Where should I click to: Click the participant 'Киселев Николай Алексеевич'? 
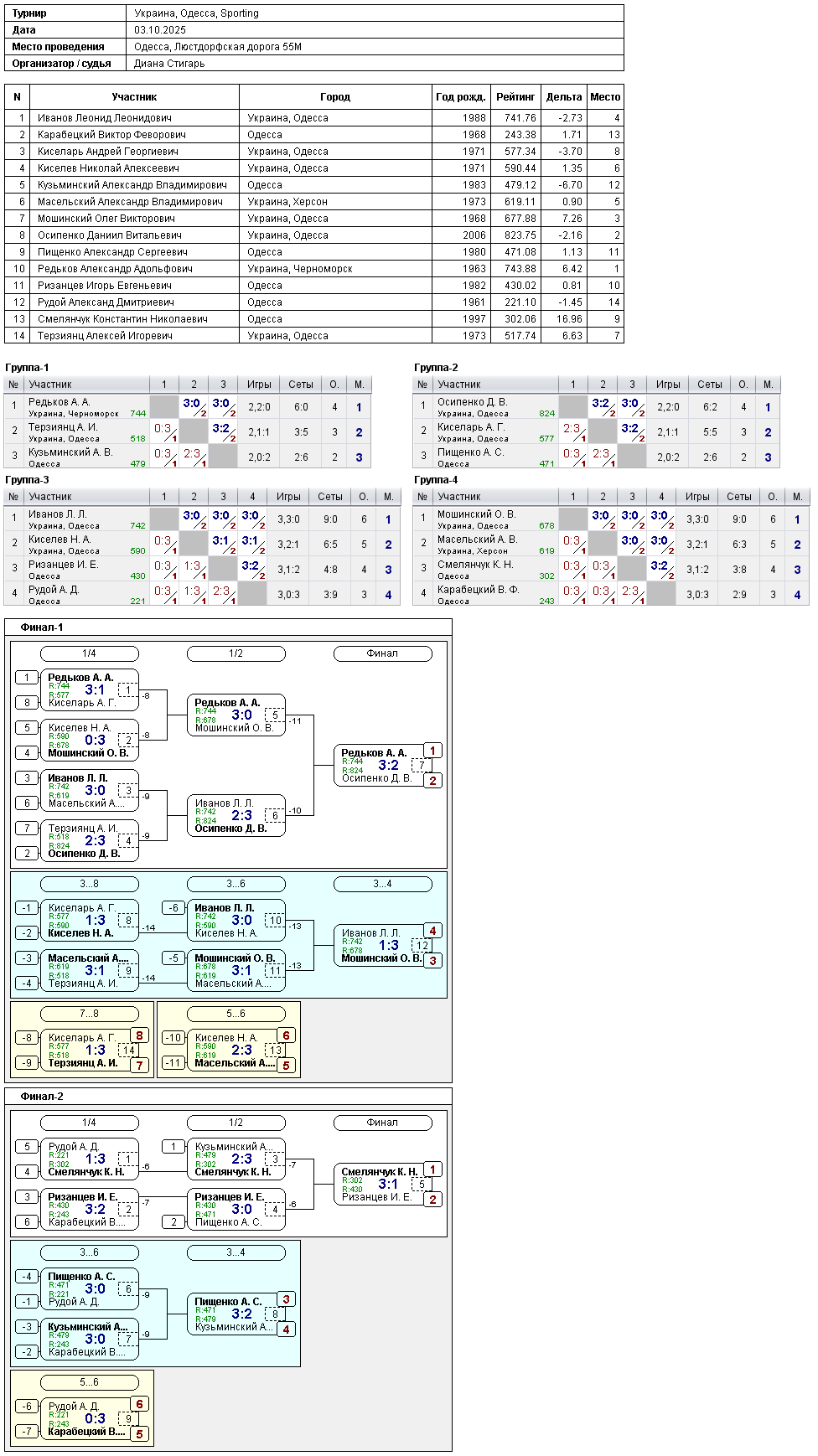coord(108,168)
